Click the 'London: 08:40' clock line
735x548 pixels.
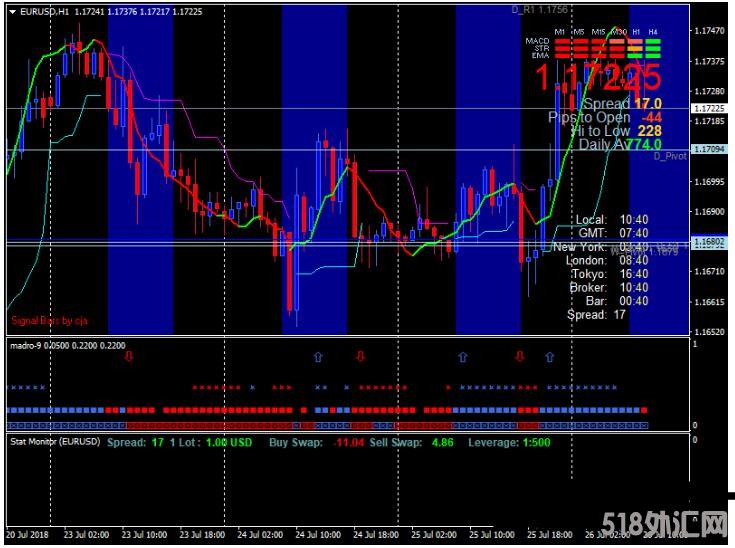[607, 260]
